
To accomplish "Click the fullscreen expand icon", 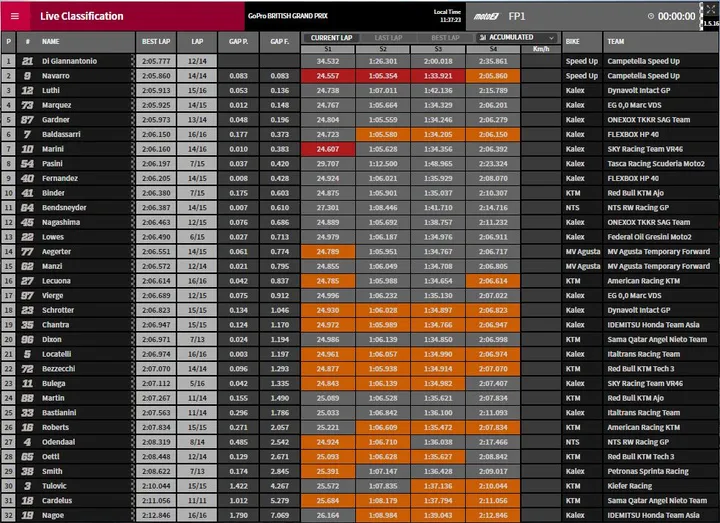I will click(710, 9).
